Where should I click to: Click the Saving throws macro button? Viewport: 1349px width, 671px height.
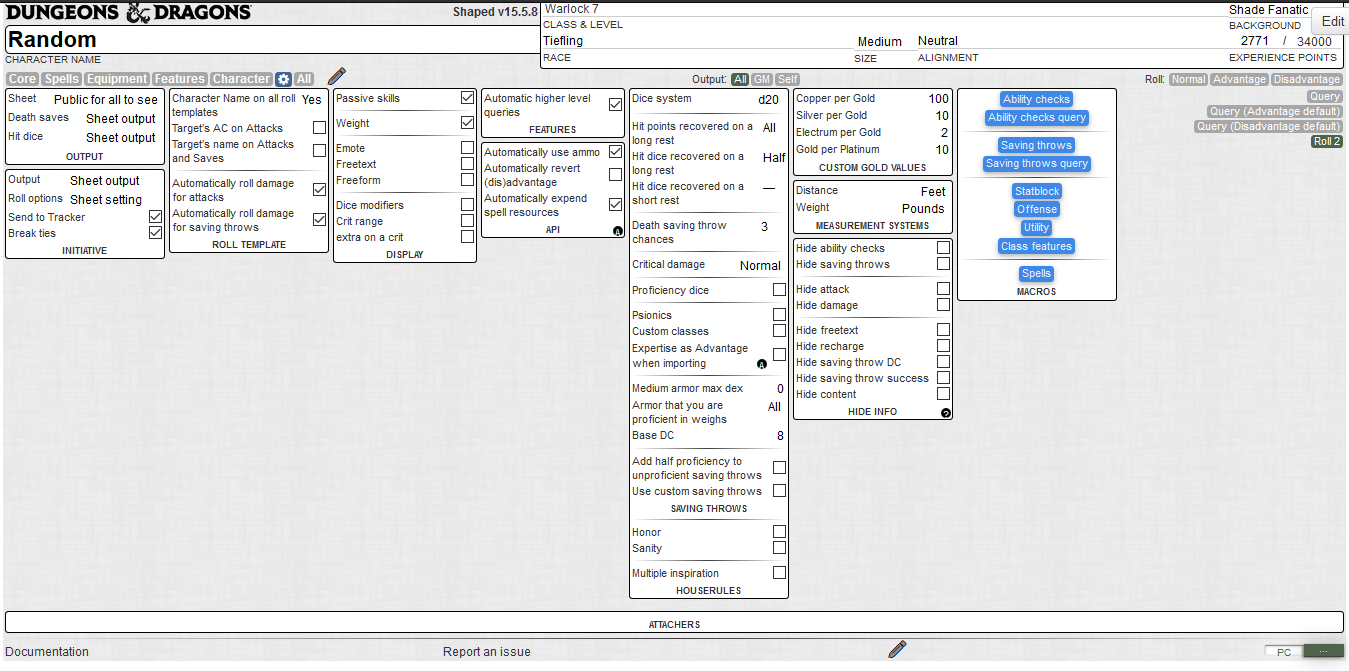pos(1037,145)
